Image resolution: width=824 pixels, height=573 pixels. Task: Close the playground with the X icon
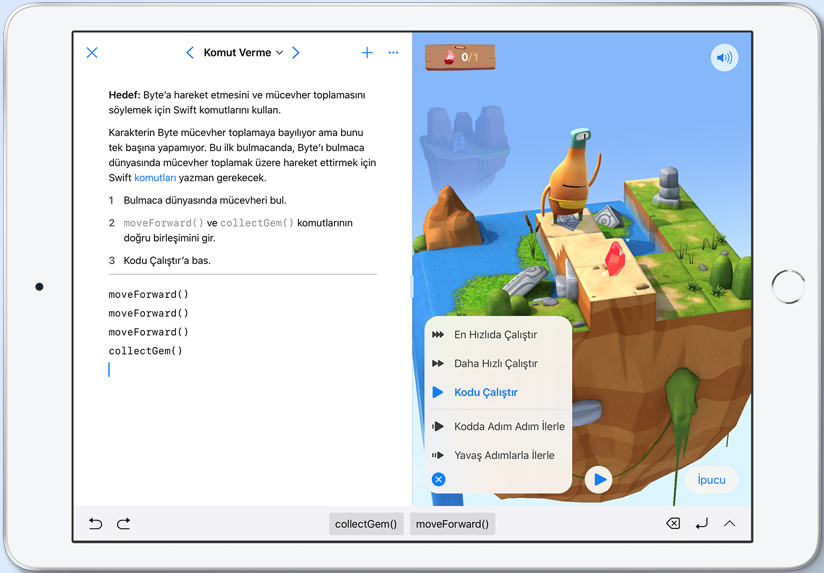pos(92,53)
